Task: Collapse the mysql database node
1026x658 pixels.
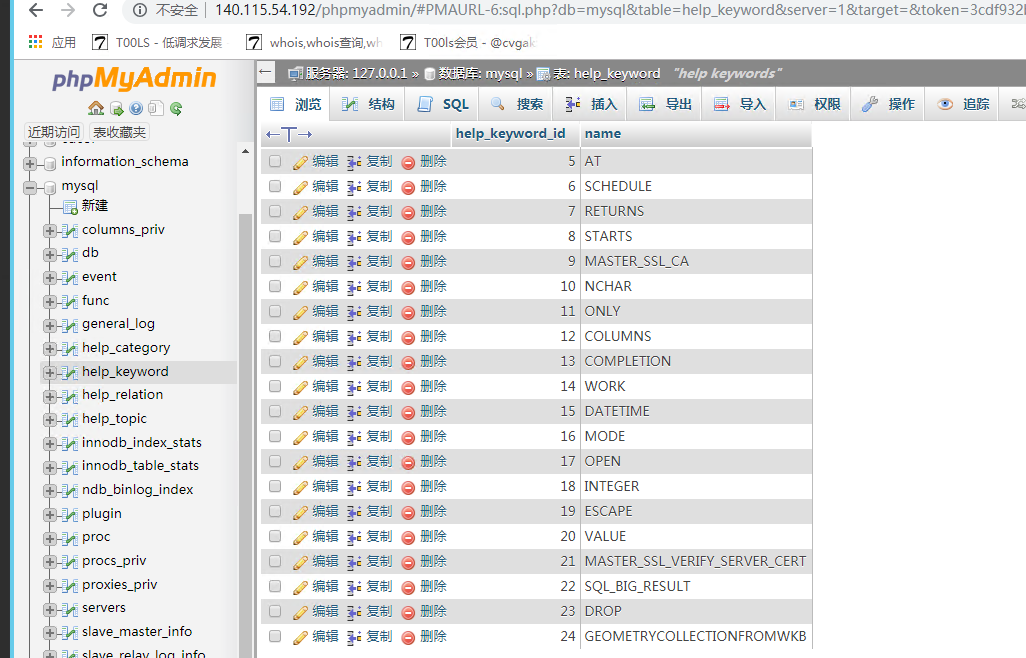Action: pyautogui.click(x=29, y=188)
